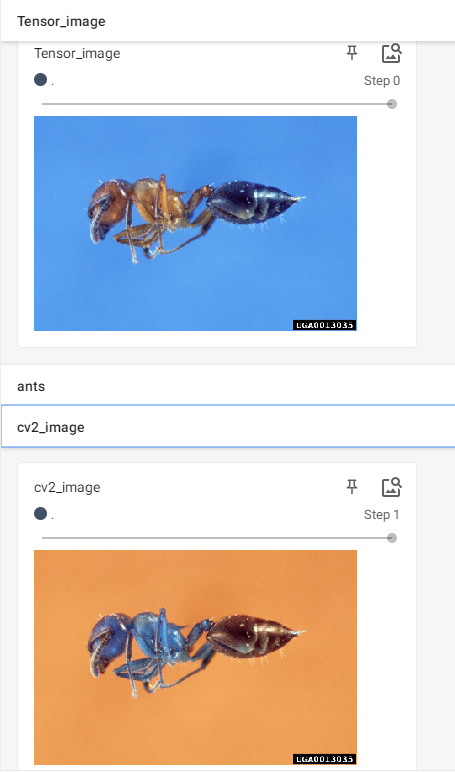Pin the Tensor_image card
Image resolution: width=455 pixels, height=772 pixels.
tap(352, 53)
